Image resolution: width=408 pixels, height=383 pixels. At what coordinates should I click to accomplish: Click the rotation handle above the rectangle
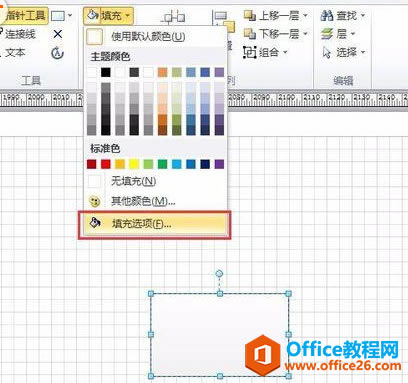pos(219,274)
